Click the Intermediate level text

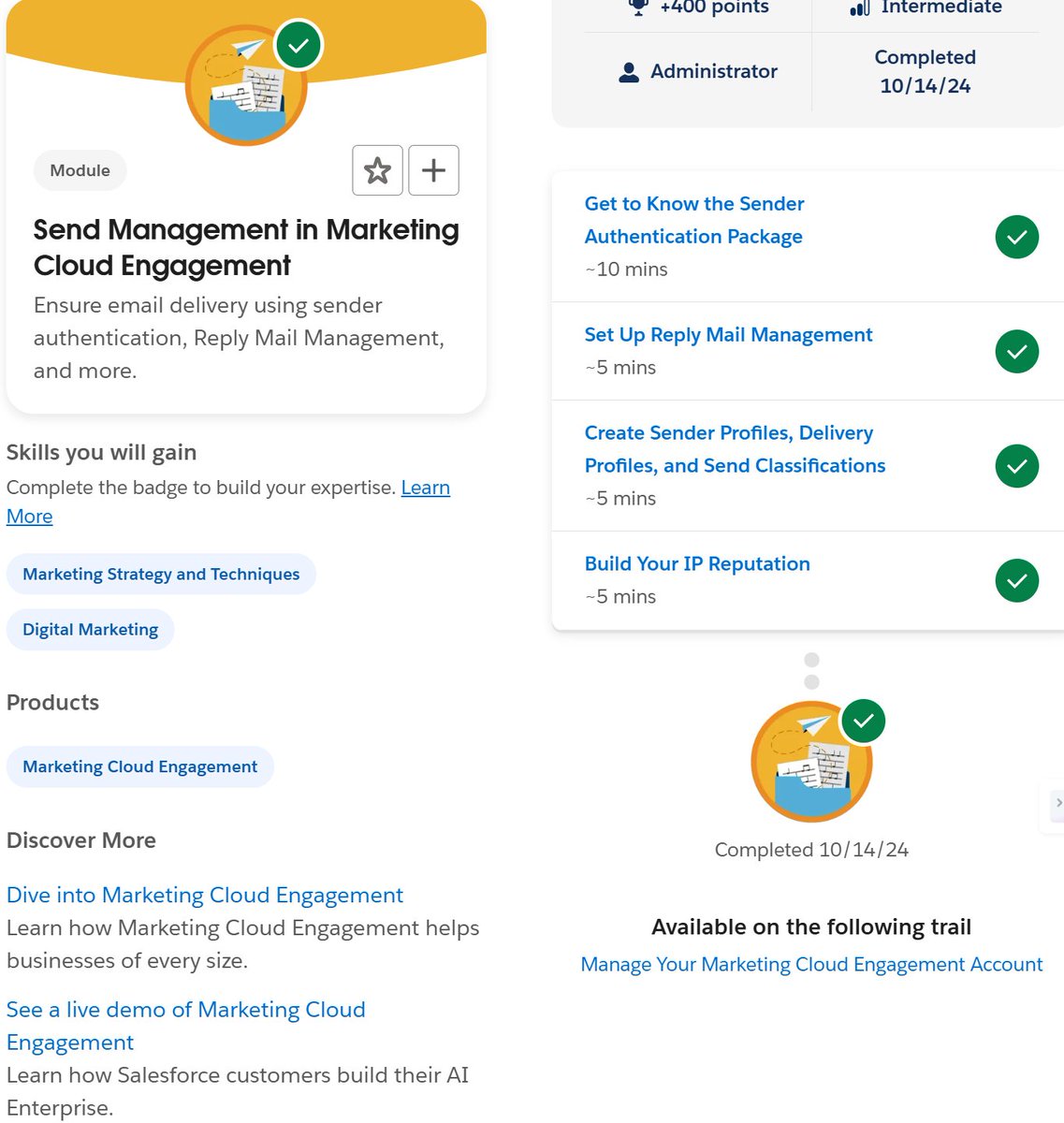[x=941, y=7]
